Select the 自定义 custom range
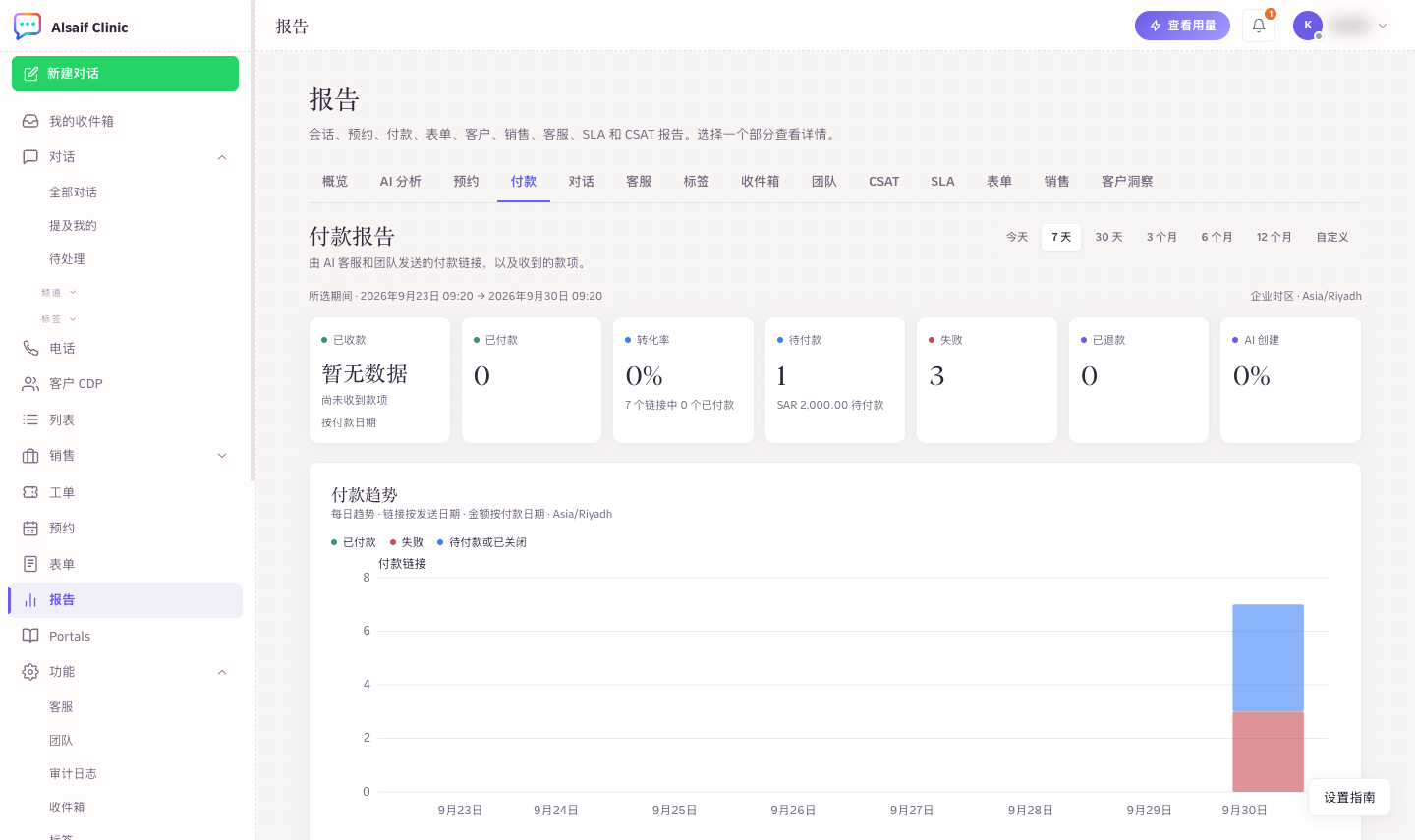This screenshot has width=1415, height=840. tap(1332, 237)
